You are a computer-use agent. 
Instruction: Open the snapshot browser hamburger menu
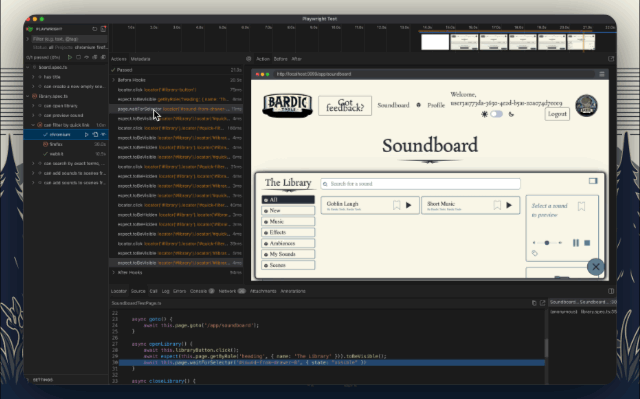point(602,74)
